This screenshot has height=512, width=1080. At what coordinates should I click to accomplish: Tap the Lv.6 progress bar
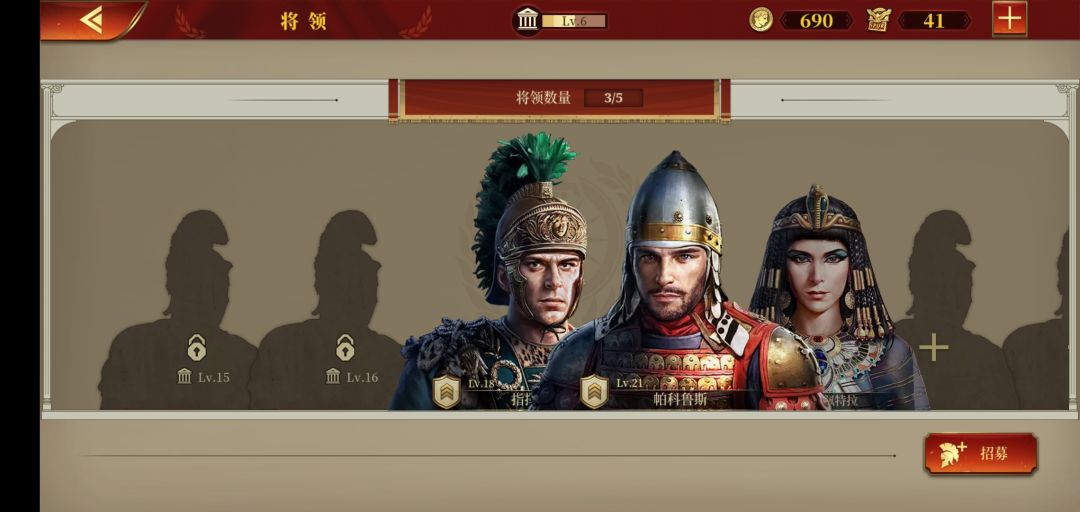tap(574, 21)
